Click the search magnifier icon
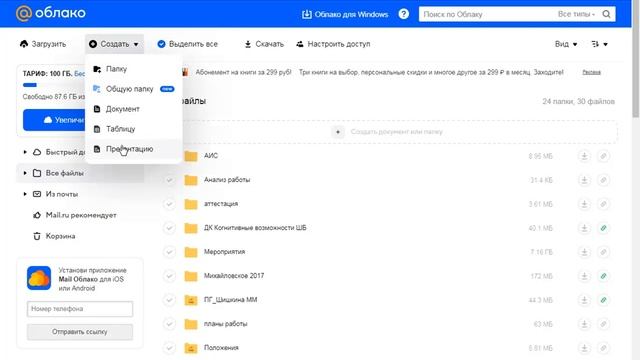Image resolution: width=640 pixels, height=360 pixels. 607,14
